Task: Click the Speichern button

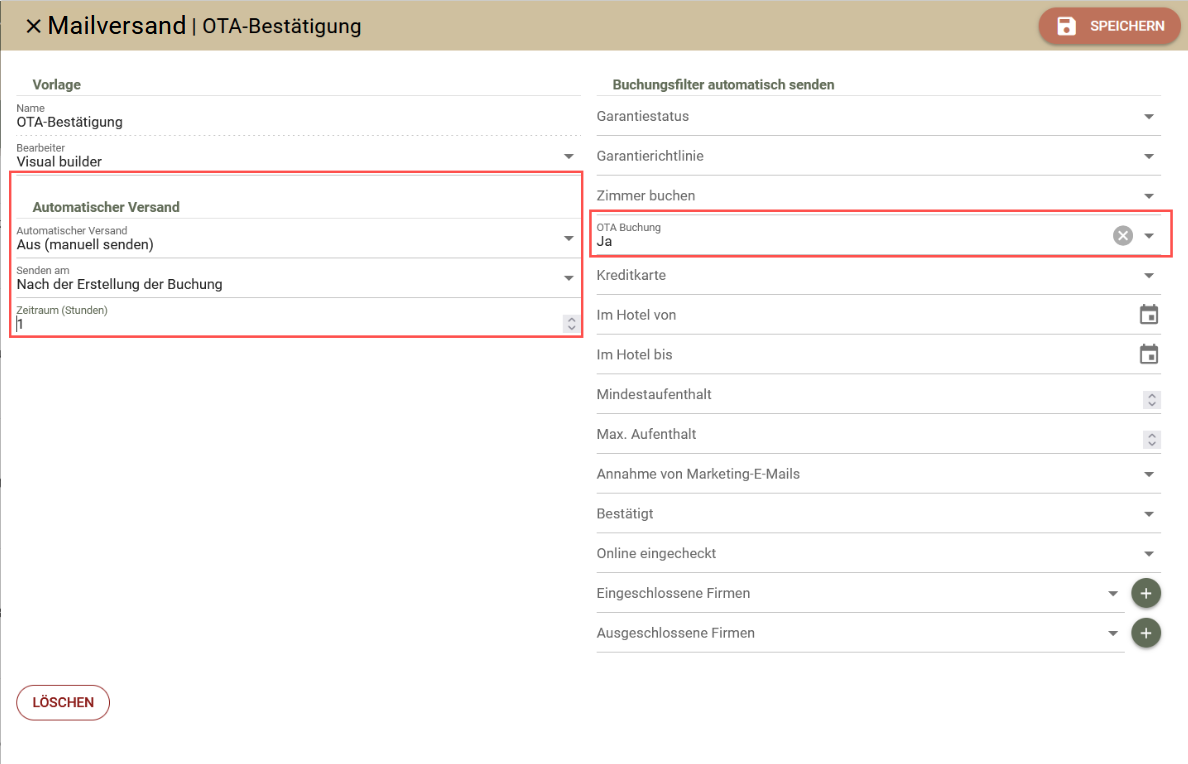Action: pos(1109,26)
